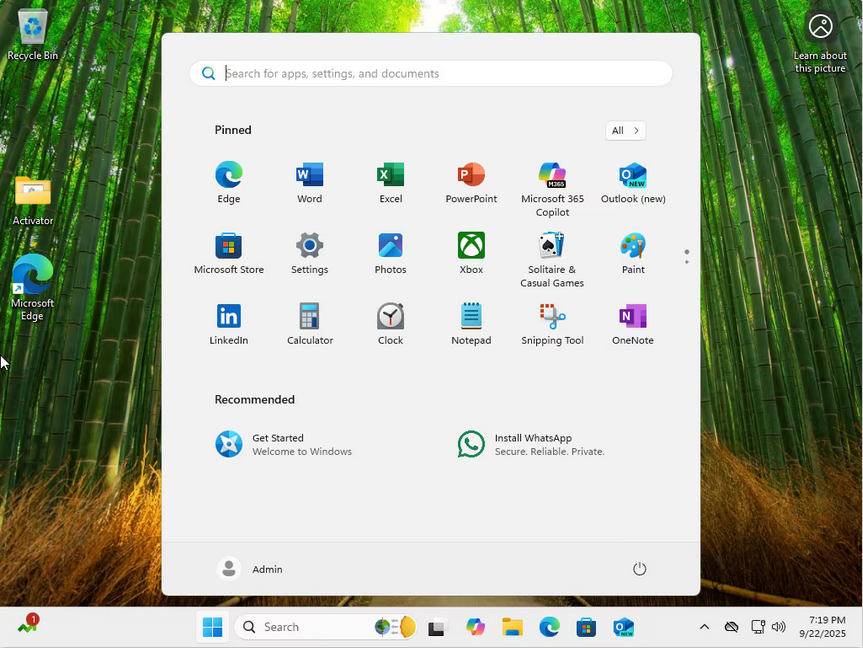Viewport: 863px width, 648px height.
Task: Open the volume speaker tray icon
Action: [778, 627]
